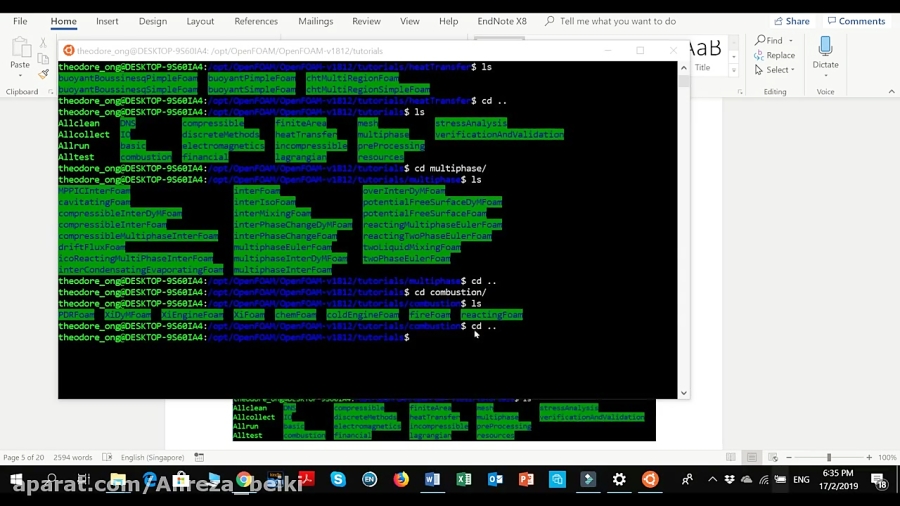
Task: Click the Share button
Action: click(792, 21)
